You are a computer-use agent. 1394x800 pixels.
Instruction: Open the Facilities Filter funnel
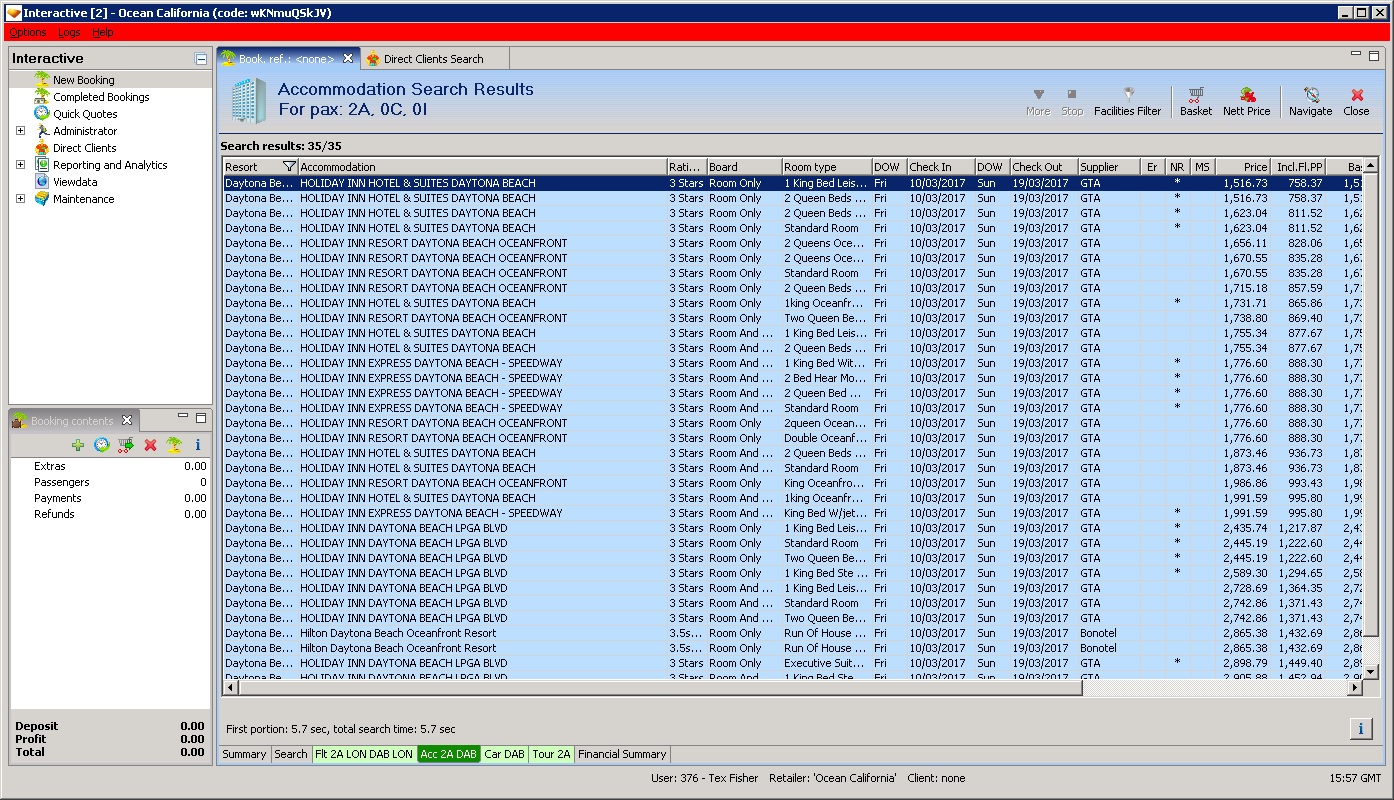tap(1127, 101)
